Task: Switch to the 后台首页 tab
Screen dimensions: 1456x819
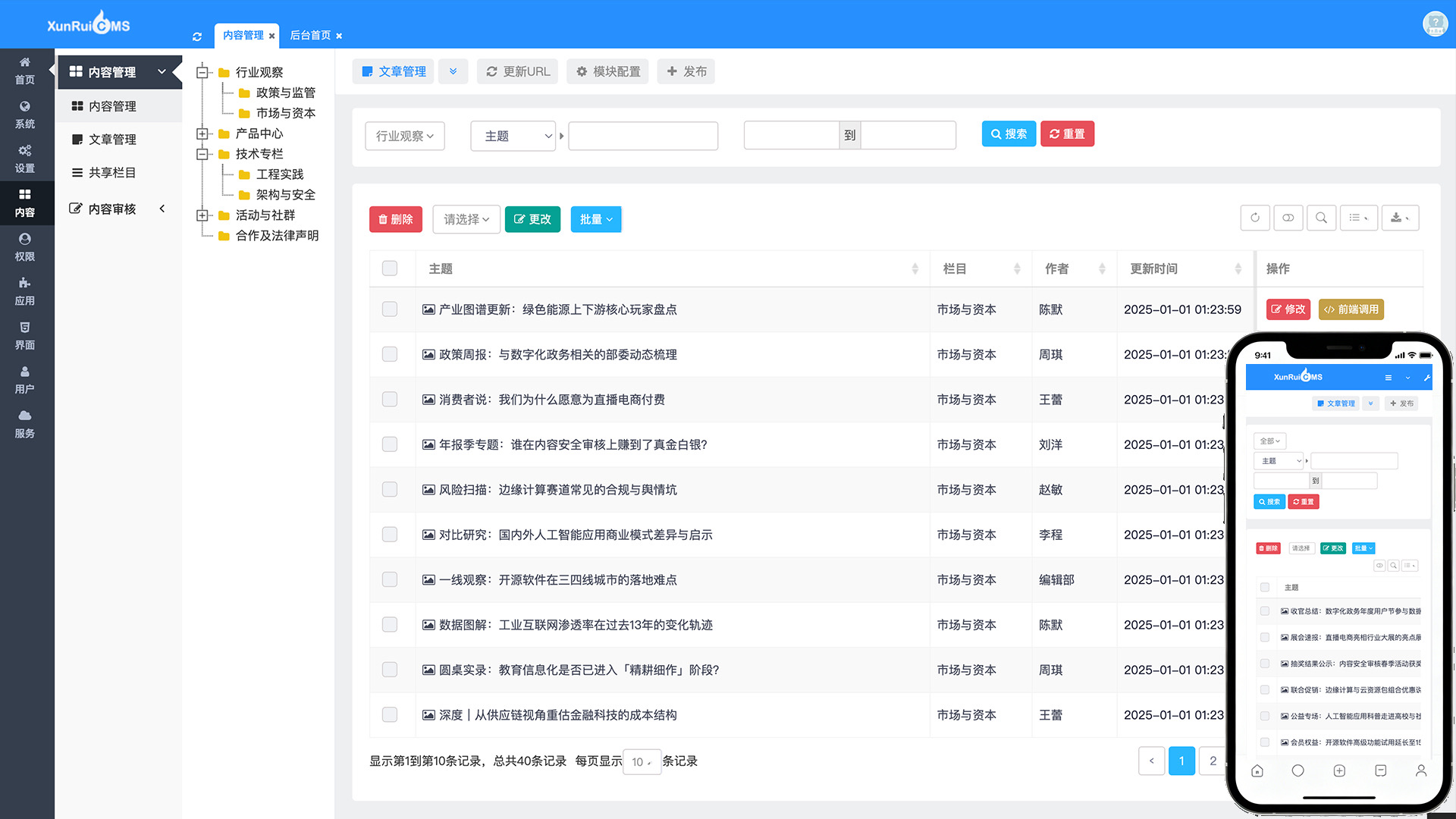Action: tap(311, 35)
